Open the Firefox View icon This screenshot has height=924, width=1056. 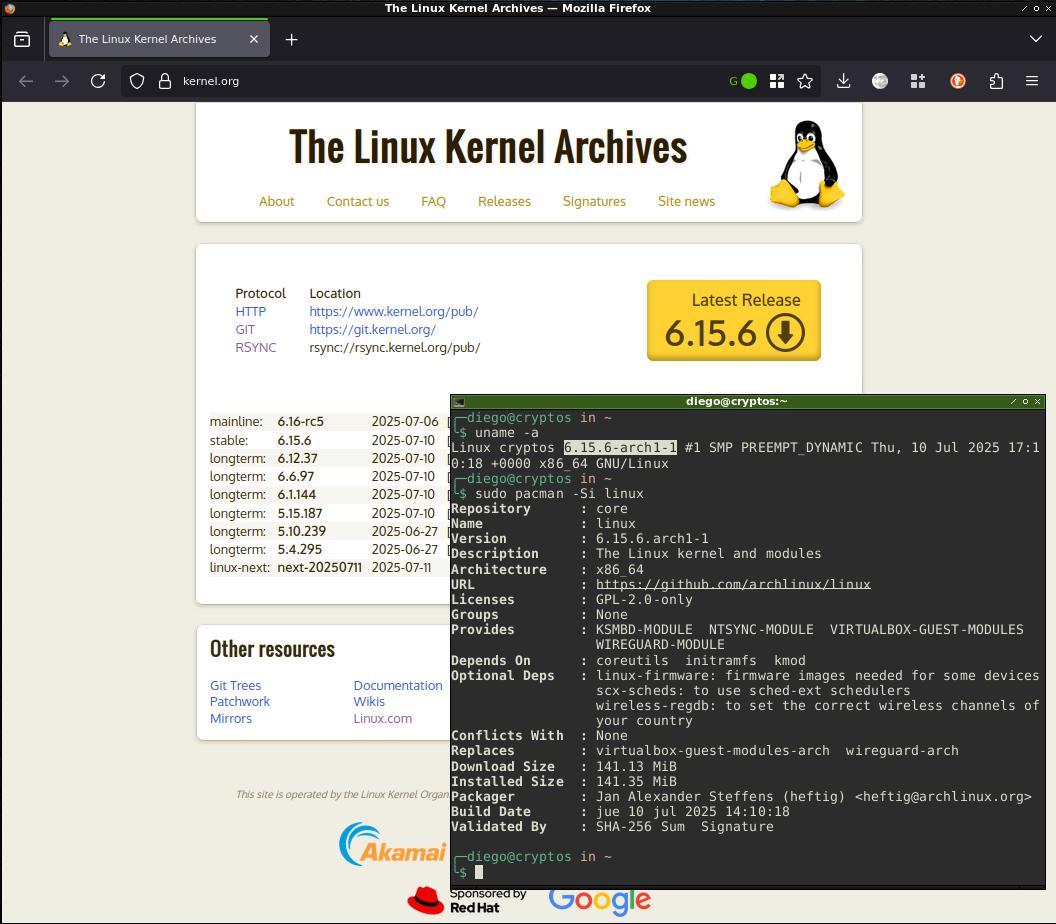22,40
